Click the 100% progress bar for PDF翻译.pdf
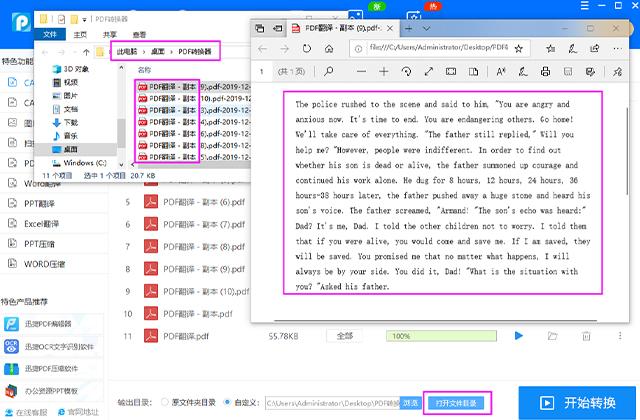This screenshot has width=640, height=420. click(x=441, y=336)
